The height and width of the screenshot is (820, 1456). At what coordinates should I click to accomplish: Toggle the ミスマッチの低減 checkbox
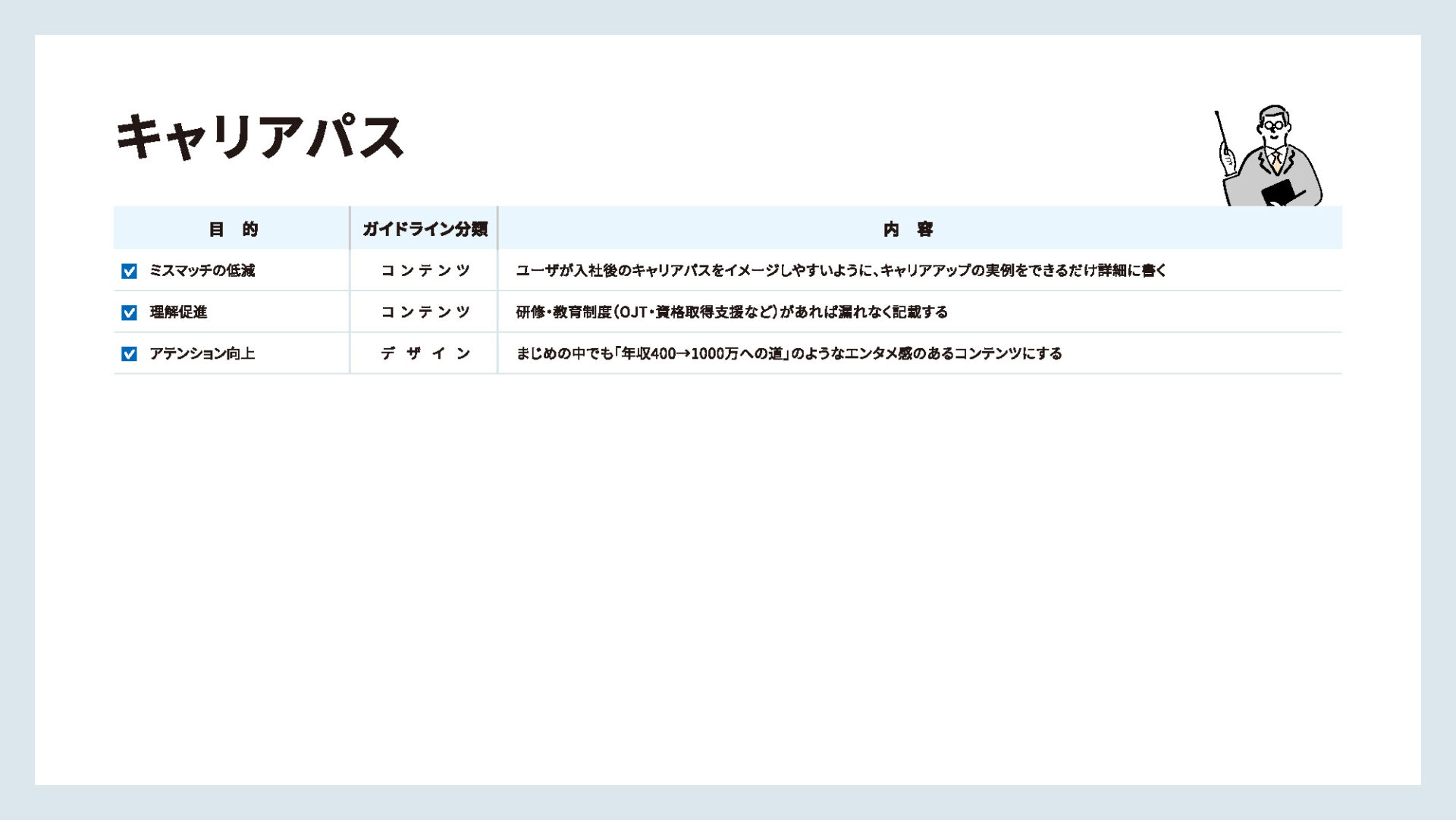point(129,271)
